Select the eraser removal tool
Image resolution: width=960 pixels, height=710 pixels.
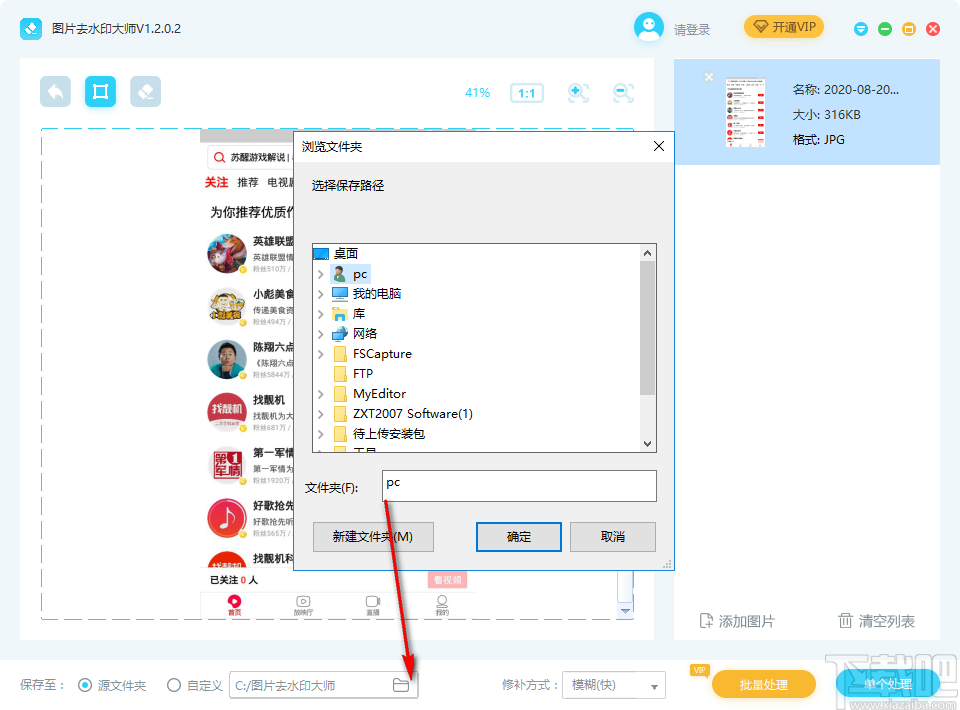145,90
